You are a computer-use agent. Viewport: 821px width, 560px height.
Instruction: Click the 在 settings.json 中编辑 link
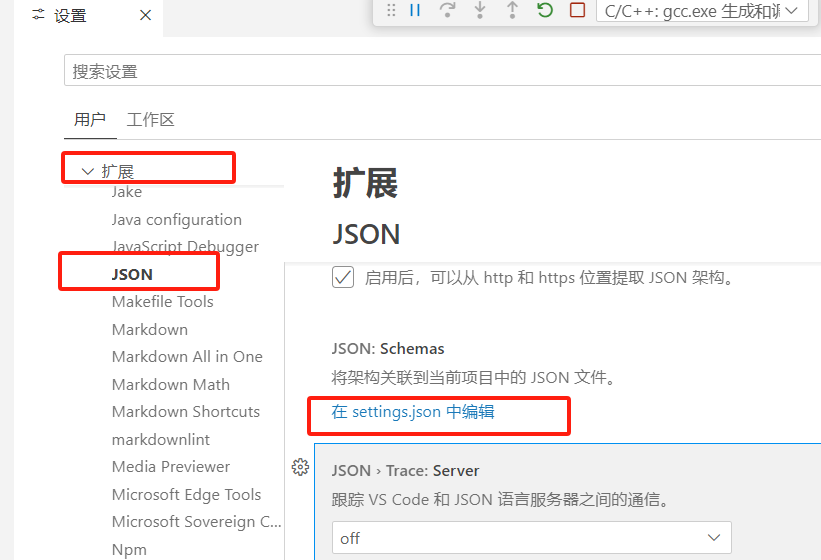tap(413, 411)
